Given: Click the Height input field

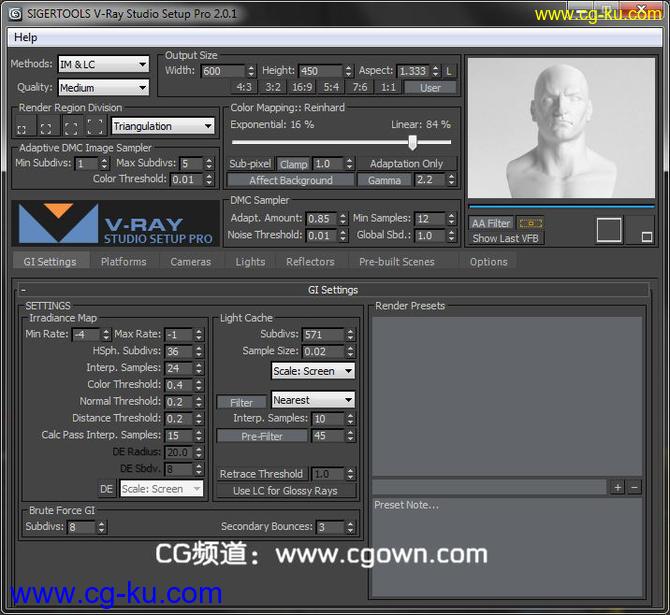Looking at the screenshot, I should pyautogui.click(x=320, y=71).
